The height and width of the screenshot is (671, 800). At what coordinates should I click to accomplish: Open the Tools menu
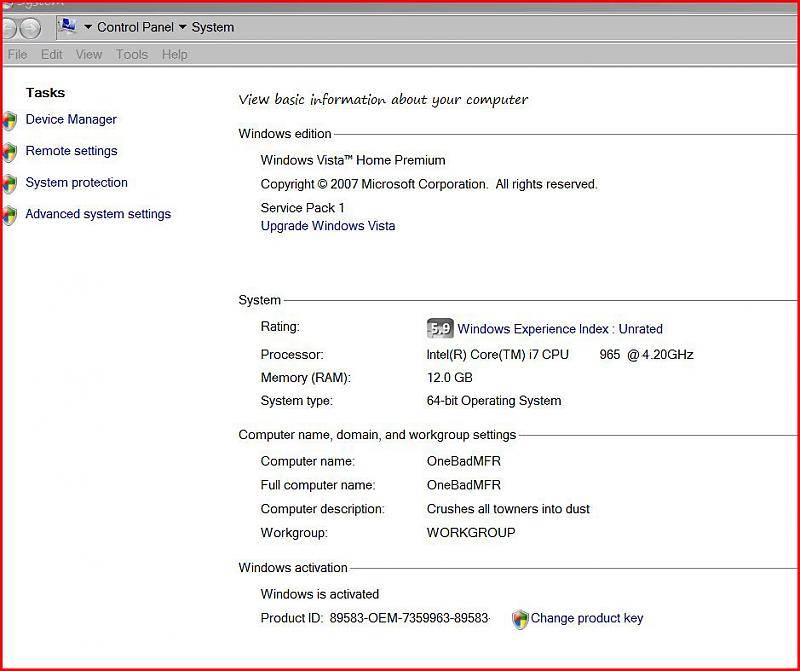(132, 54)
